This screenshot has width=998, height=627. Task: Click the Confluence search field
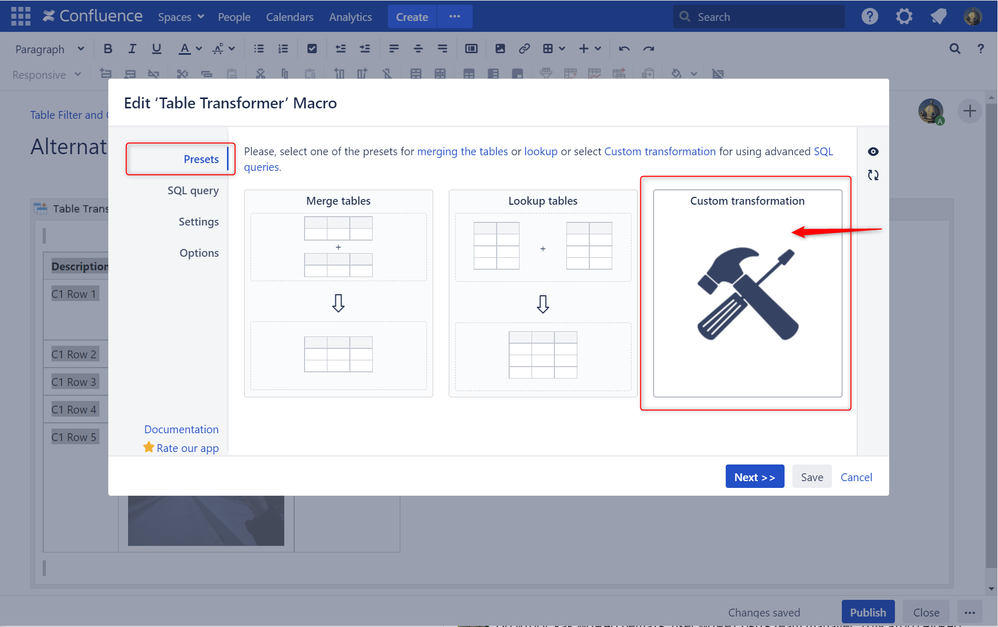click(759, 17)
